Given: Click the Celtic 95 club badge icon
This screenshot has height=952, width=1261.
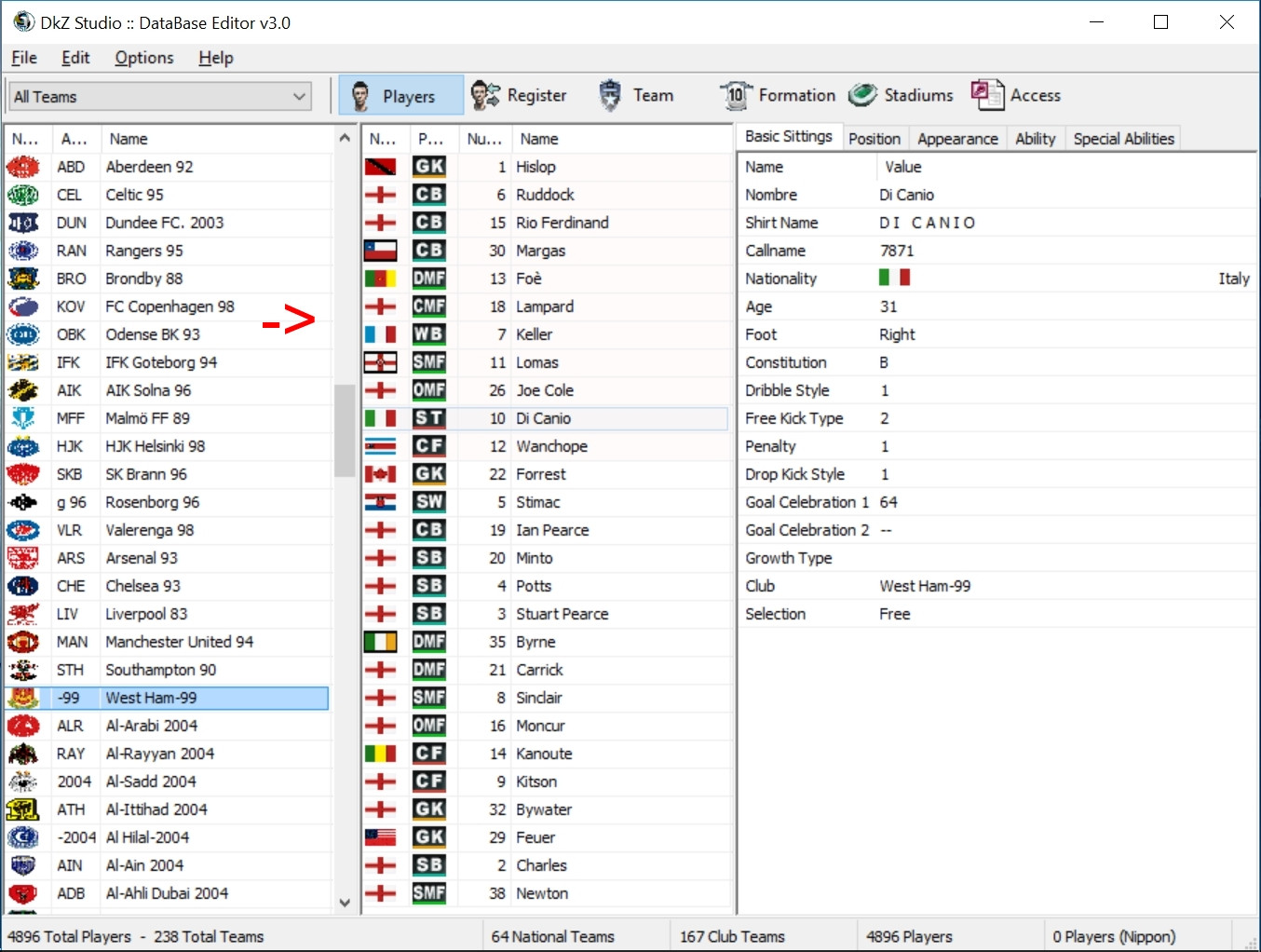Looking at the screenshot, I should pyautogui.click(x=23, y=195).
